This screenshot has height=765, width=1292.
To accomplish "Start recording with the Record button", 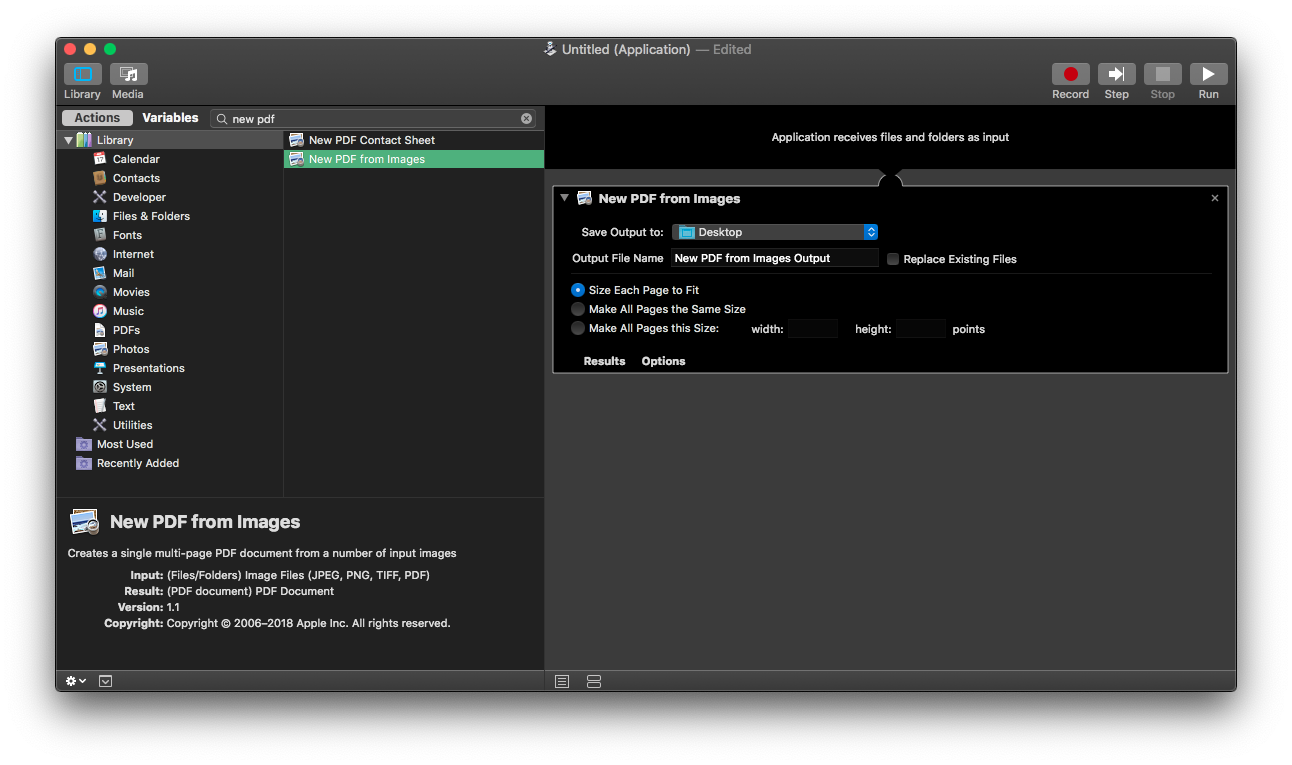I will (x=1070, y=74).
